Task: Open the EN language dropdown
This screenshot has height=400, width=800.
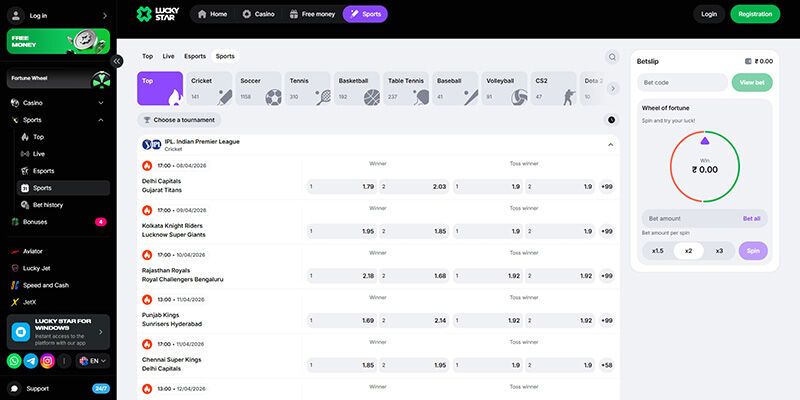Action: click(93, 361)
